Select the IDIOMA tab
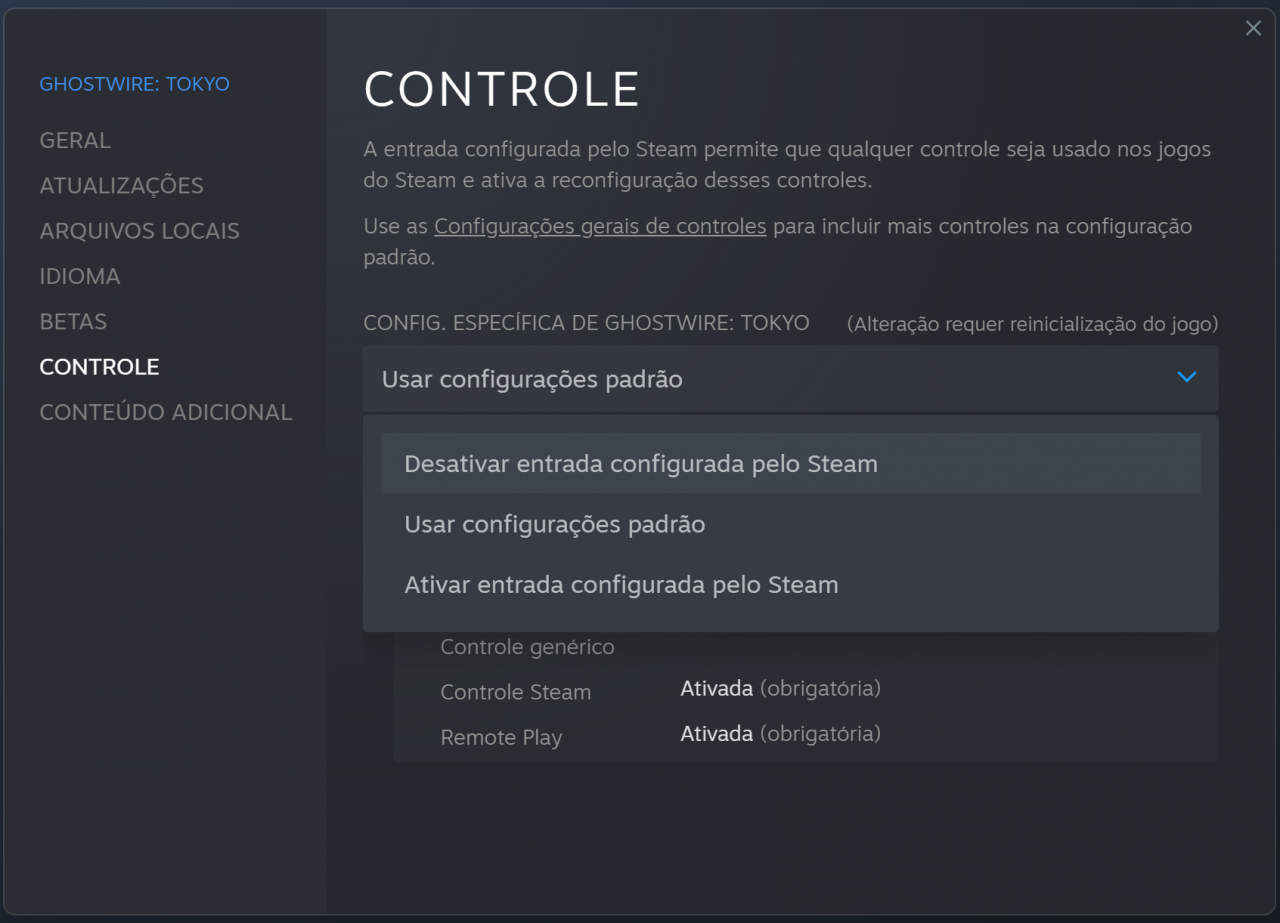 80,276
